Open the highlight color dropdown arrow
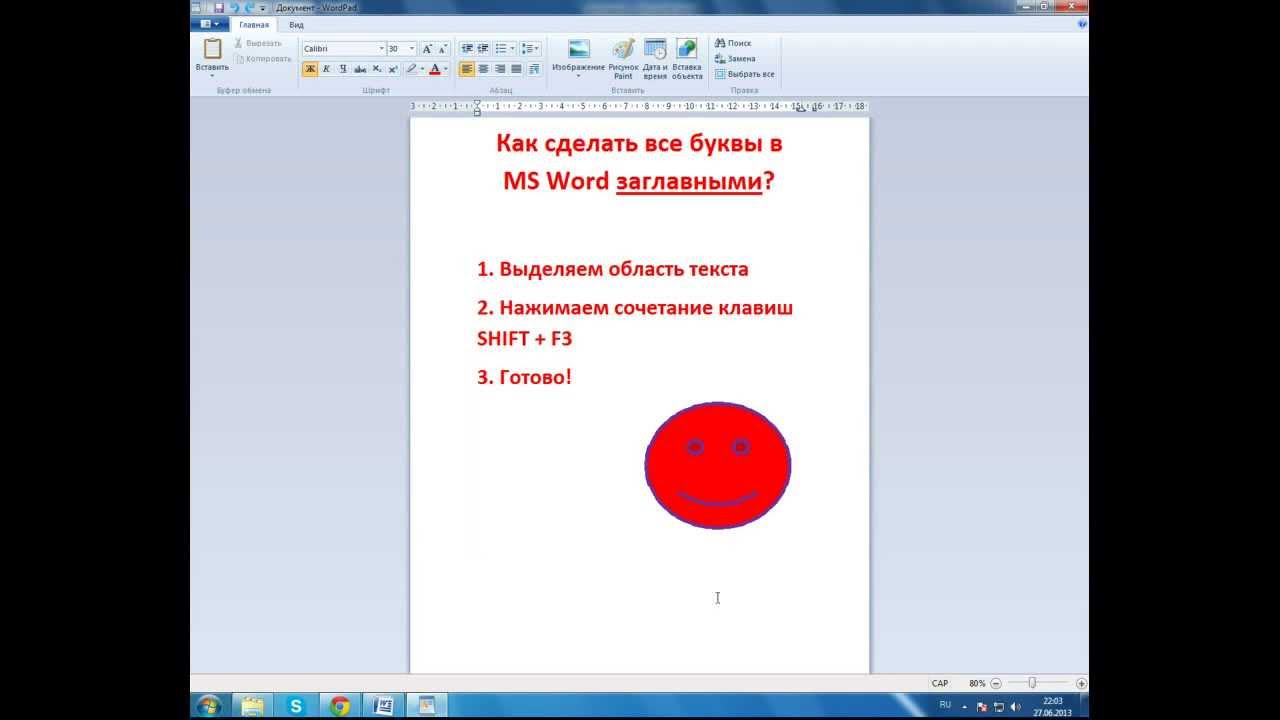 click(422, 69)
